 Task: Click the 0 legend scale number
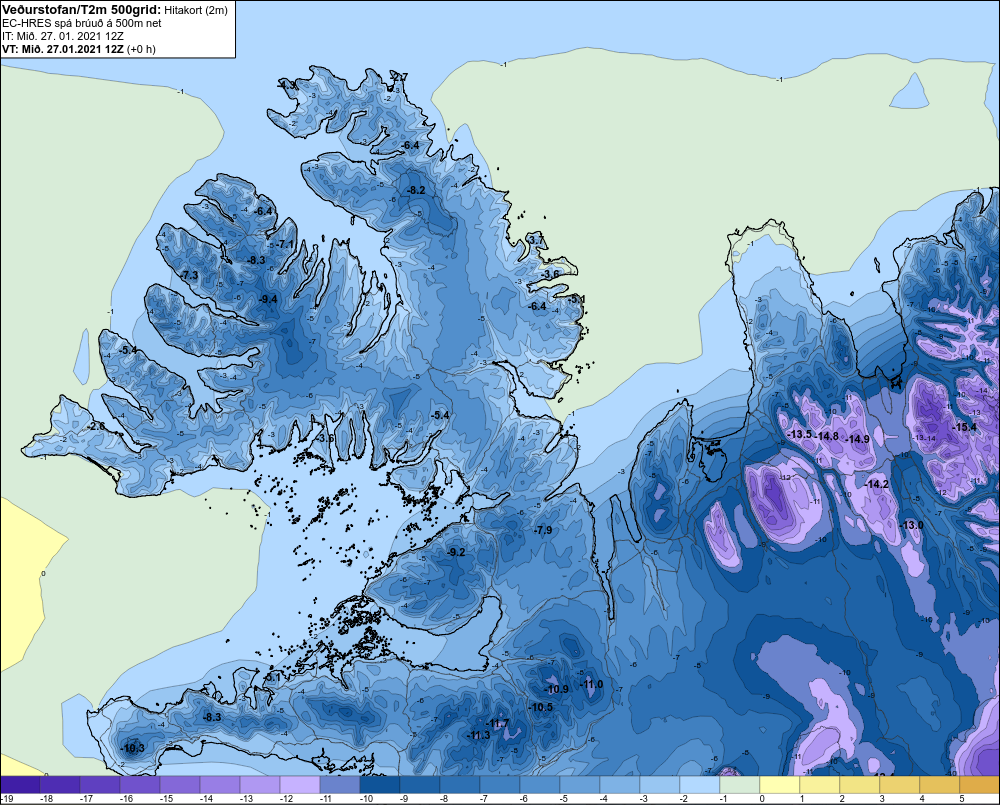pyautogui.click(x=762, y=799)
